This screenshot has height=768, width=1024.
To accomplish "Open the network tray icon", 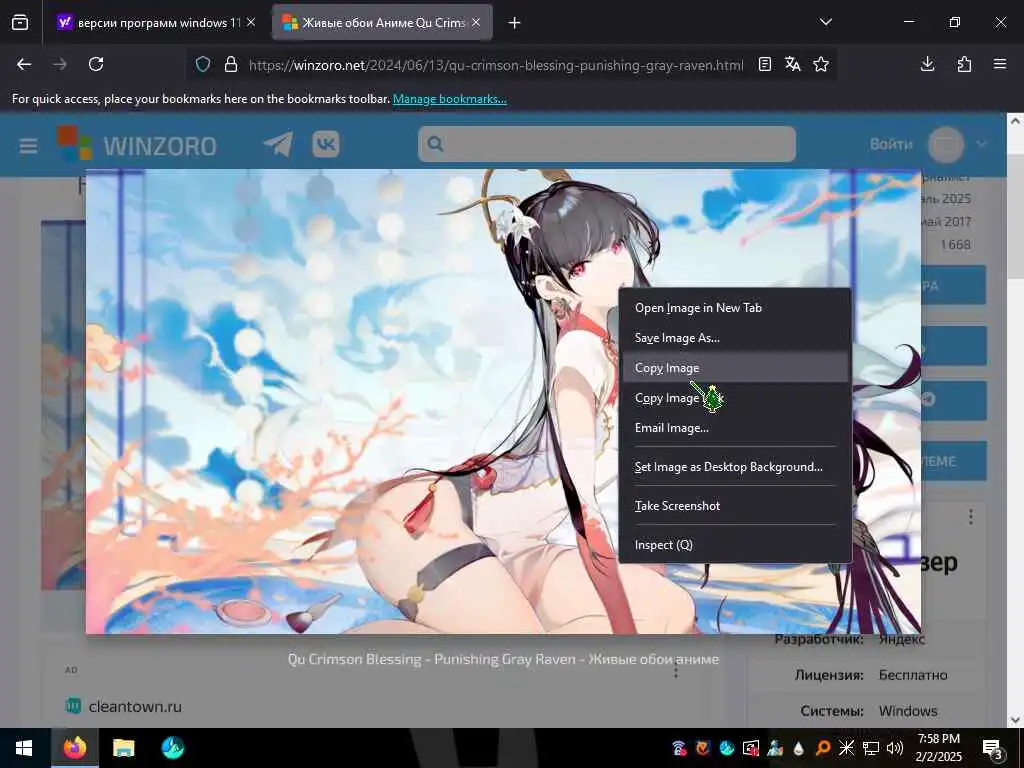I will click(x=871, y=748).
